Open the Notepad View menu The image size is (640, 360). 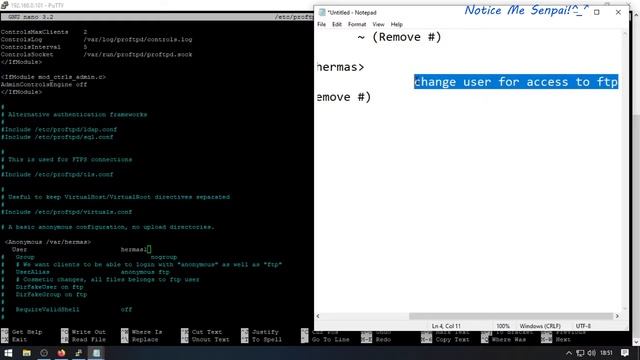click(x=378, y=24)
